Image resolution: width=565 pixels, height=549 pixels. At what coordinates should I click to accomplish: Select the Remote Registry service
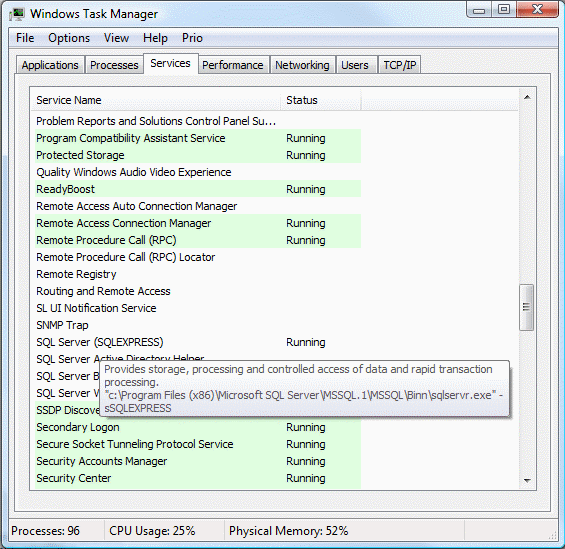[197, 274]
